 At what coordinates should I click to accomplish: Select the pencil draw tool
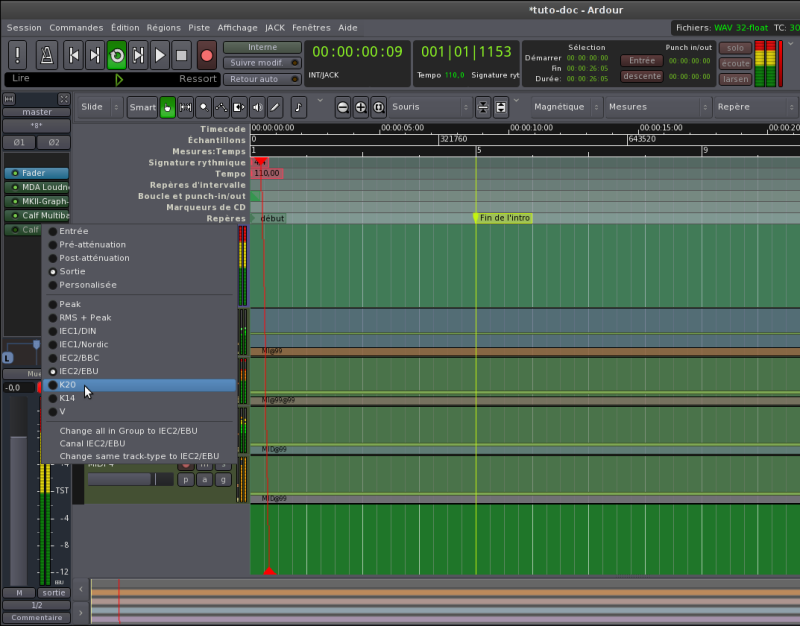[x=275, y=107]
